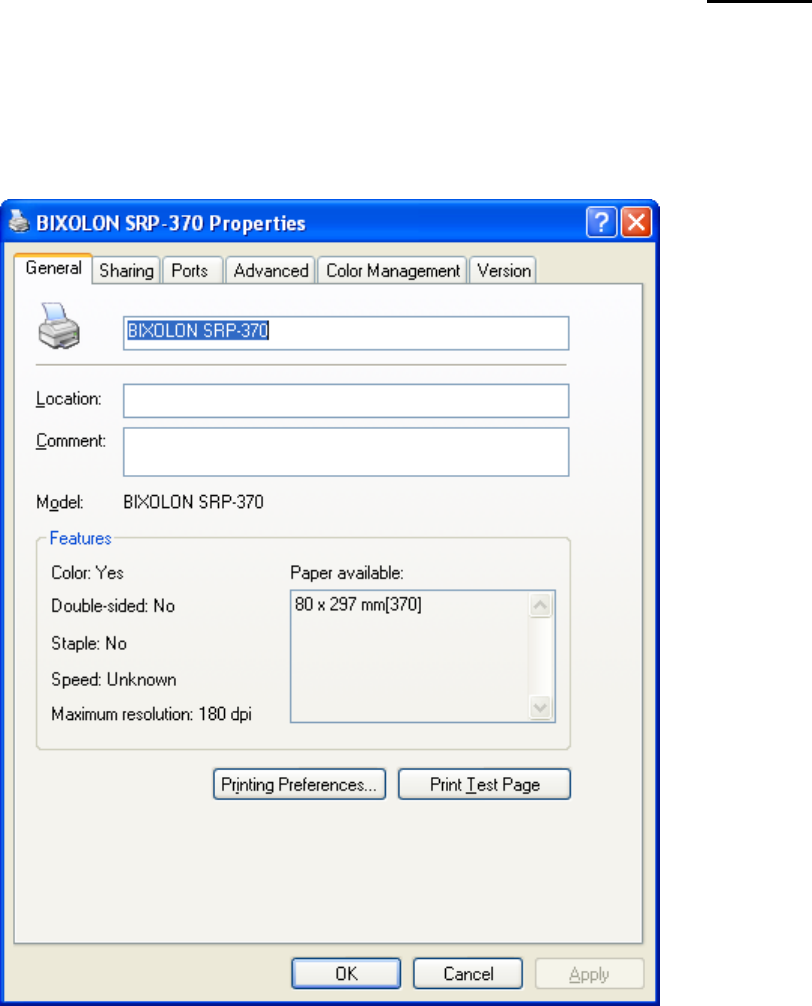812x1006 pixels.
Task: Close the BIXOLON SRP-370 Properties dialog
Action: point(636,222)
